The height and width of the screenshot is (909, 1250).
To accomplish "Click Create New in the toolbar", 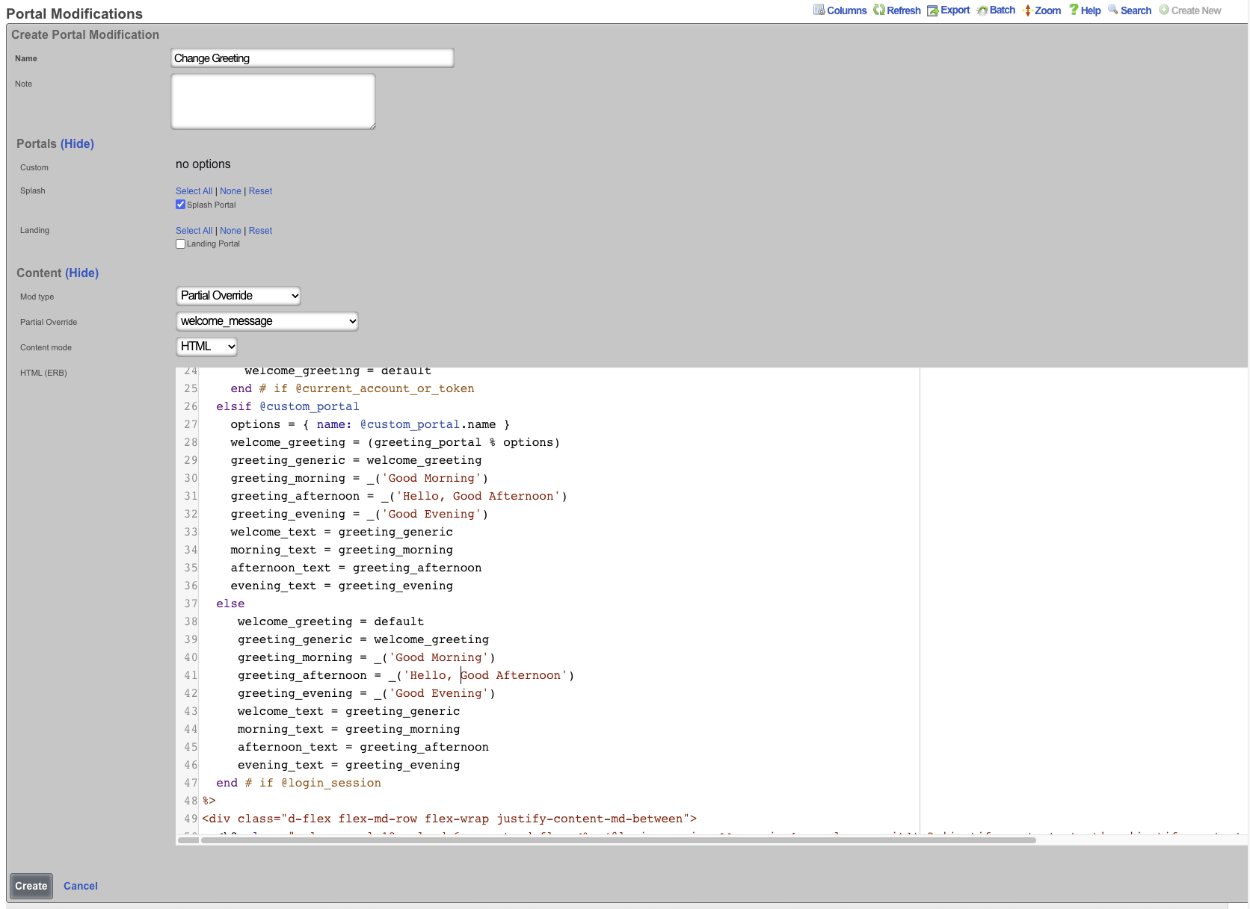I will tap(1190, 10).
